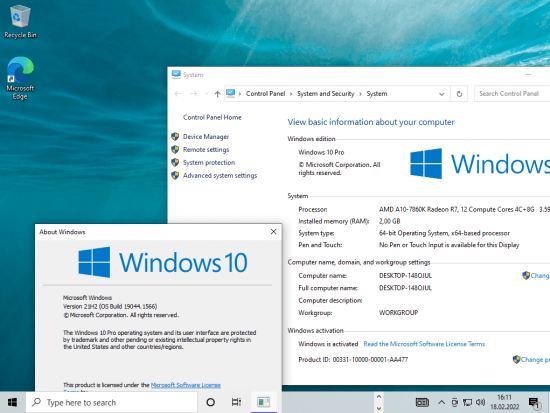
Task: Expand the address bar history dropdown
Action: click(442, 94)
